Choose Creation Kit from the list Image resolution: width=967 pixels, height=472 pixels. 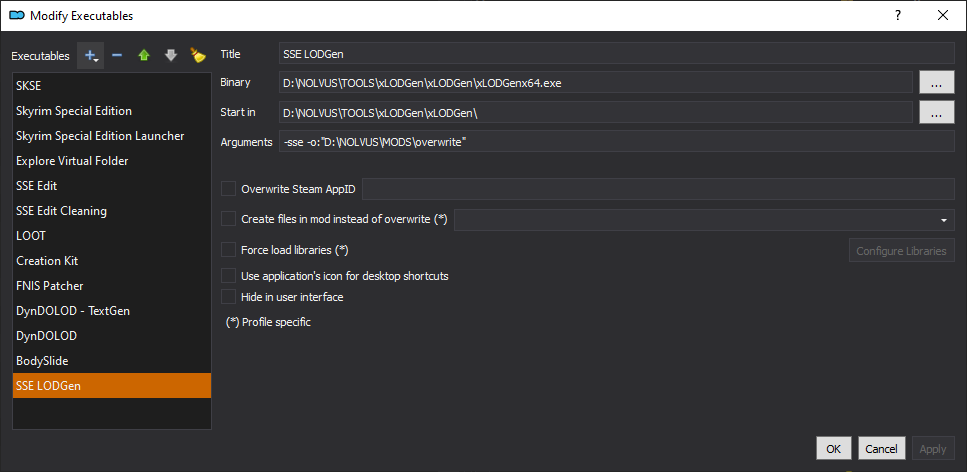click(112, 261)
